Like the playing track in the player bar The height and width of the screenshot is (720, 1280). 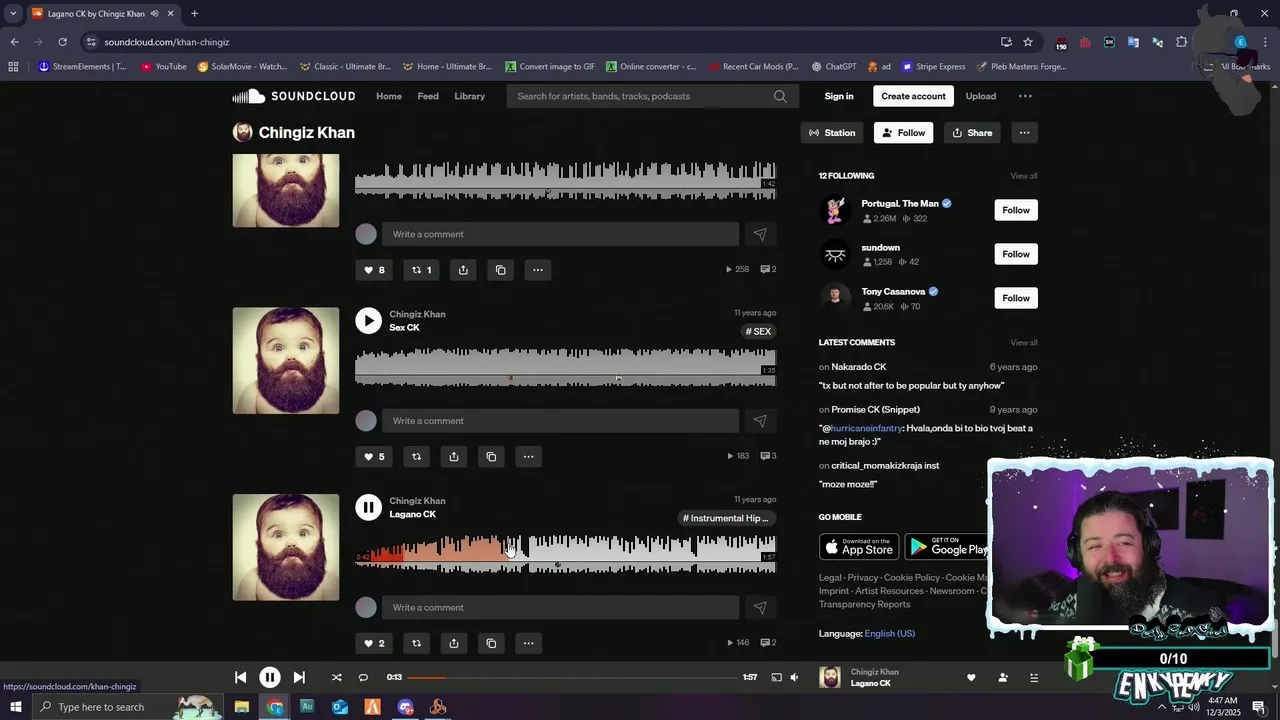click(971, 678)
